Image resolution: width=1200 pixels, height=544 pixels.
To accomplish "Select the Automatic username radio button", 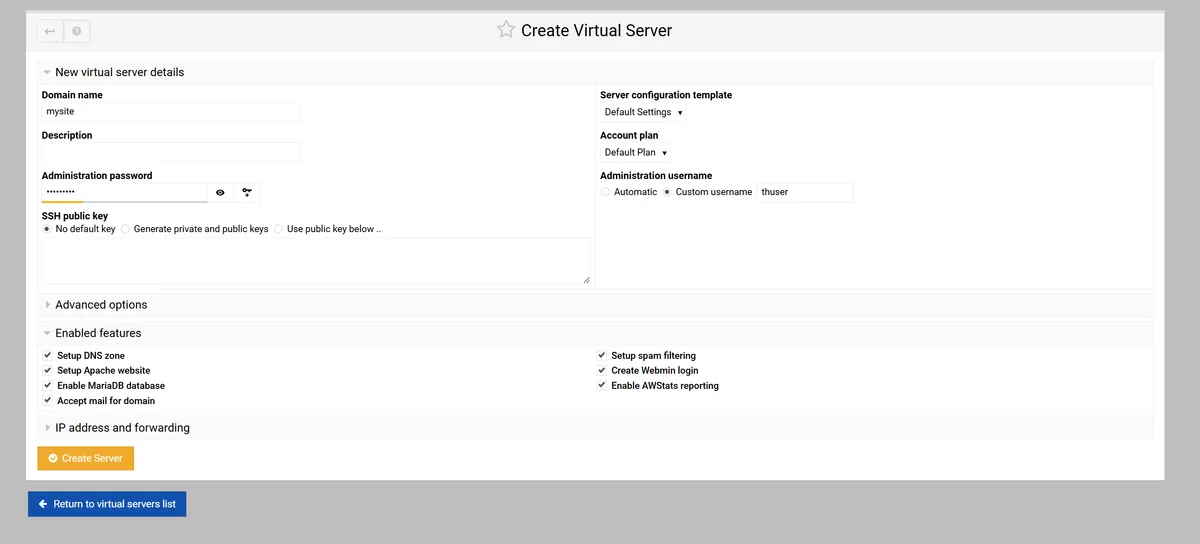I will 605,192.
